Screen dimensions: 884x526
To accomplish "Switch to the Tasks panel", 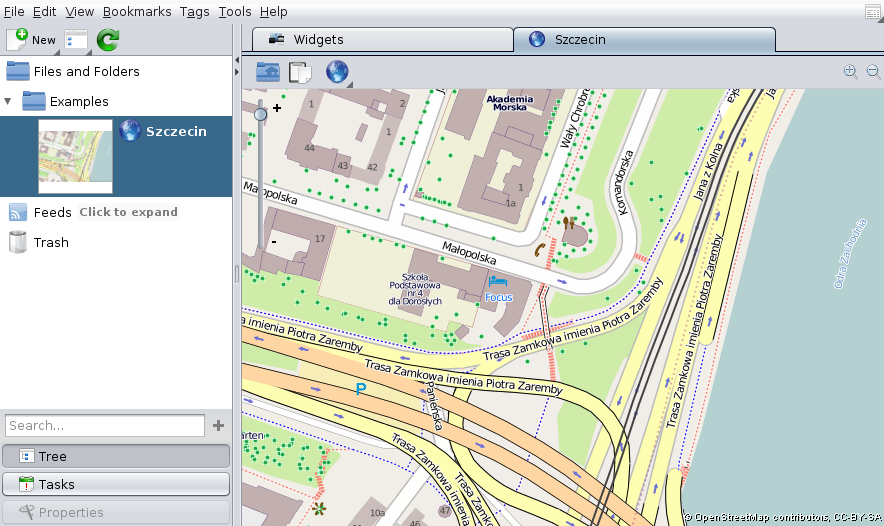I will [116, 484].
